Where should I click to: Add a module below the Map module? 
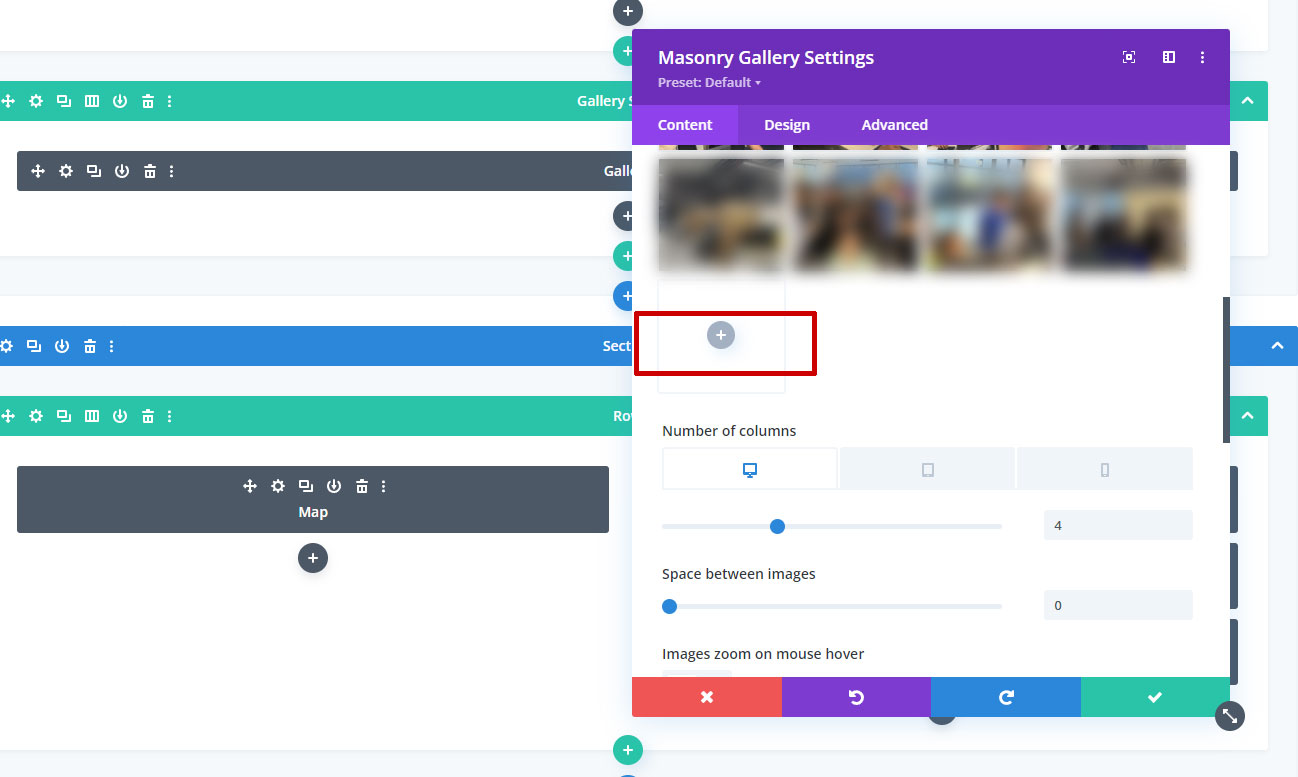(313, 558)
